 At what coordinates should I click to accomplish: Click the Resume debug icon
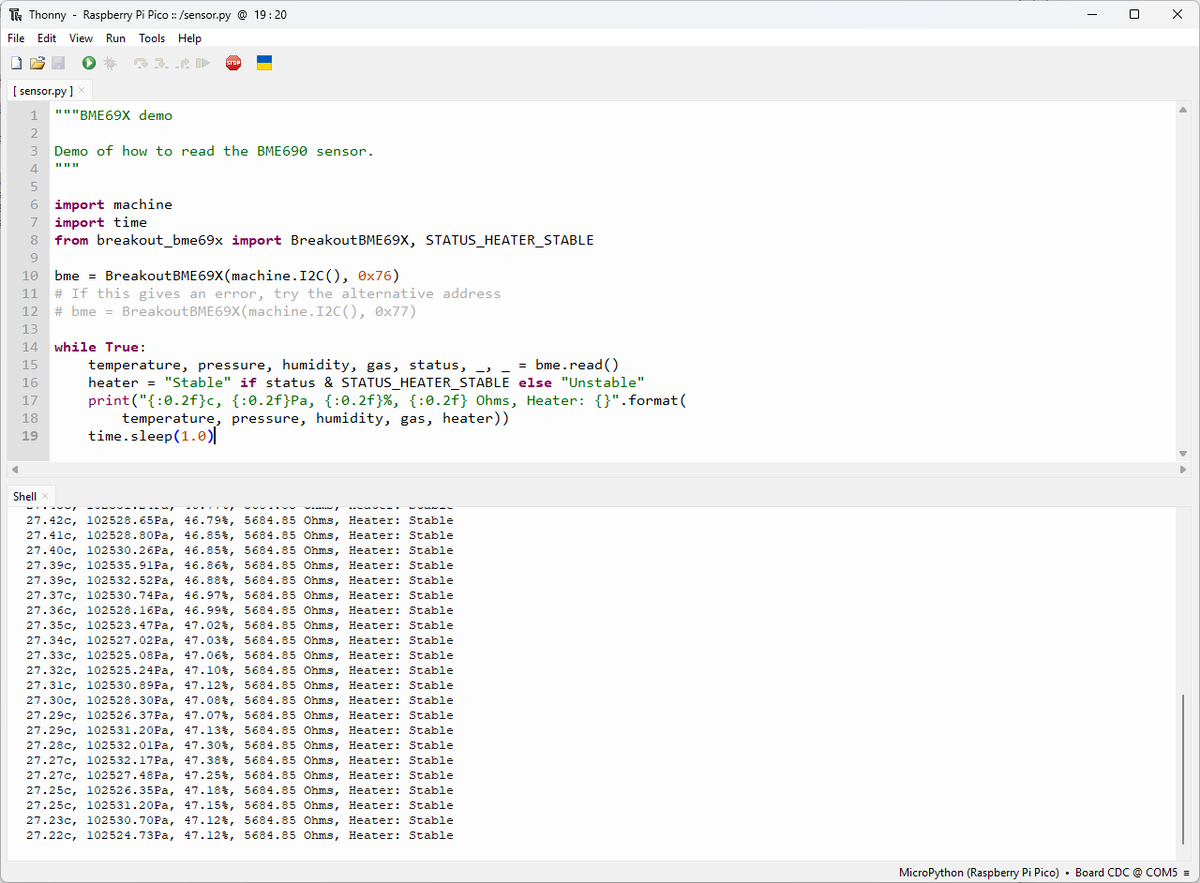(203, 63)
